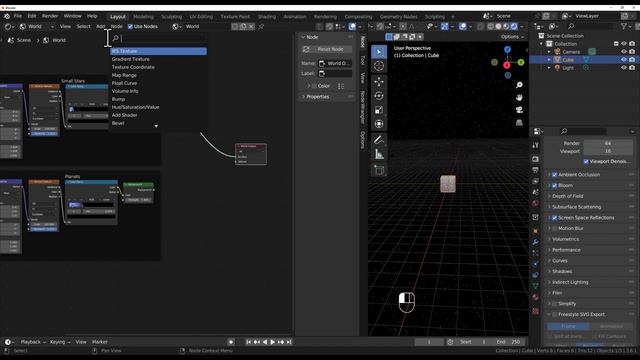Image resolution: width=640 pixels, height=360 pixels.
Task: Toggle Viewport Denoising checkbox
Action: [586, 162]
